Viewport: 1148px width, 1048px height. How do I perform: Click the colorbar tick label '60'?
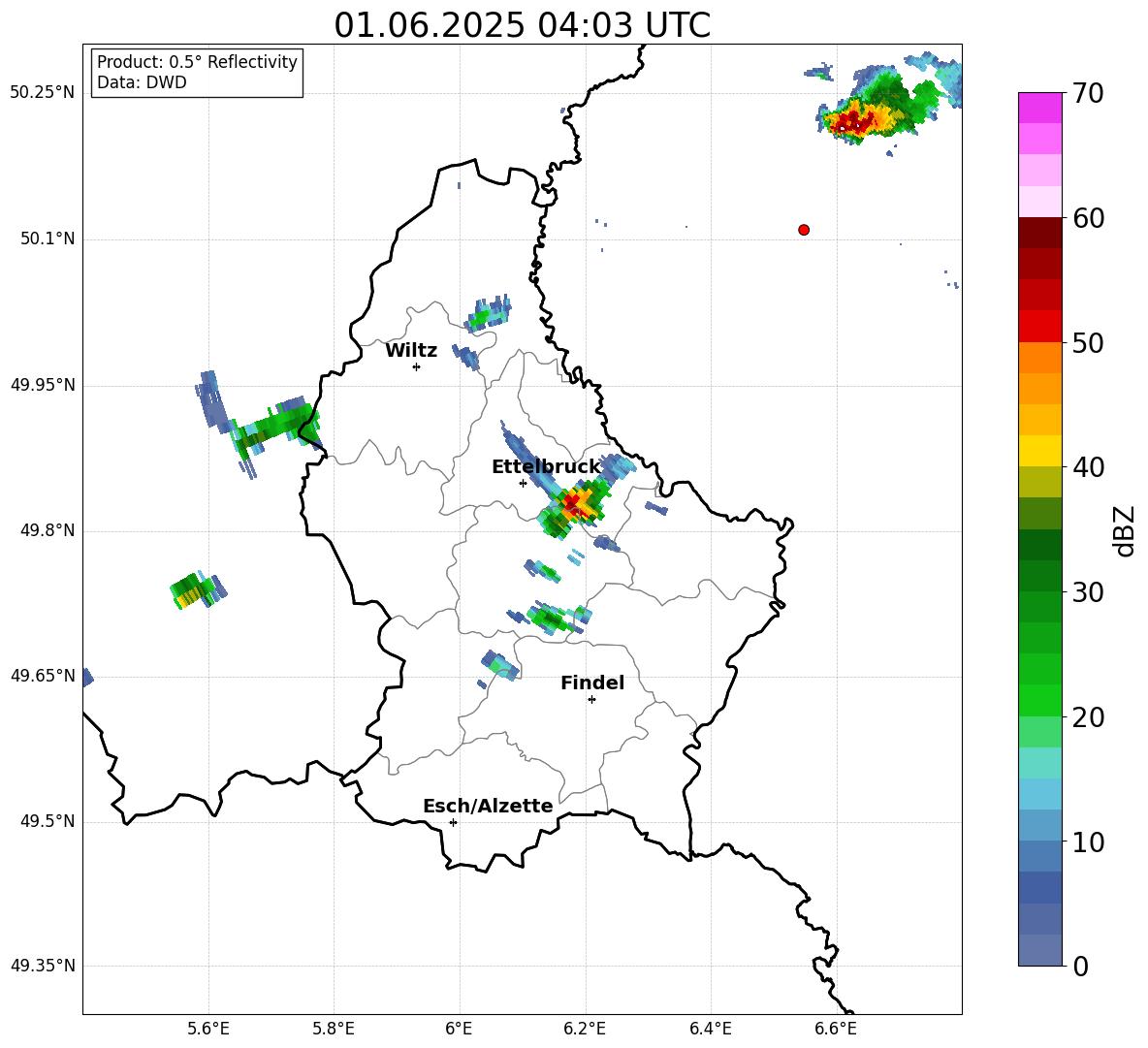coord(1087,218)
